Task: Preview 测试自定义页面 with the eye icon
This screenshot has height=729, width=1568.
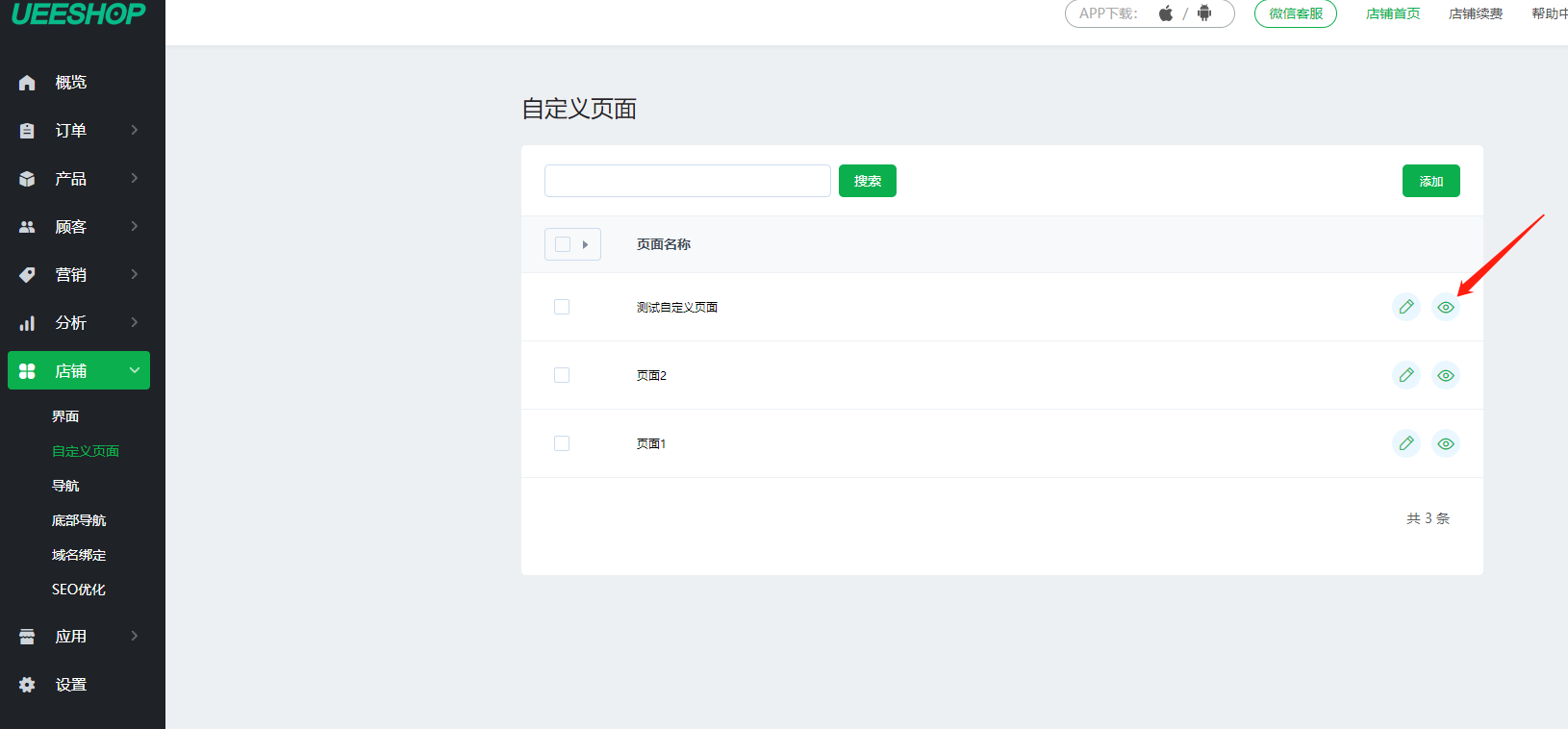Action: tap(1445, 307)
